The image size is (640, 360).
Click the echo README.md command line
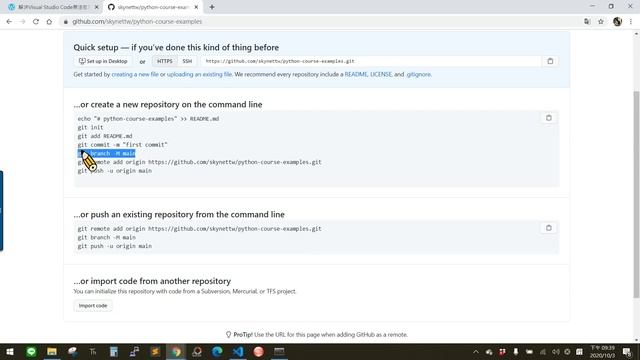coord(148,119)
